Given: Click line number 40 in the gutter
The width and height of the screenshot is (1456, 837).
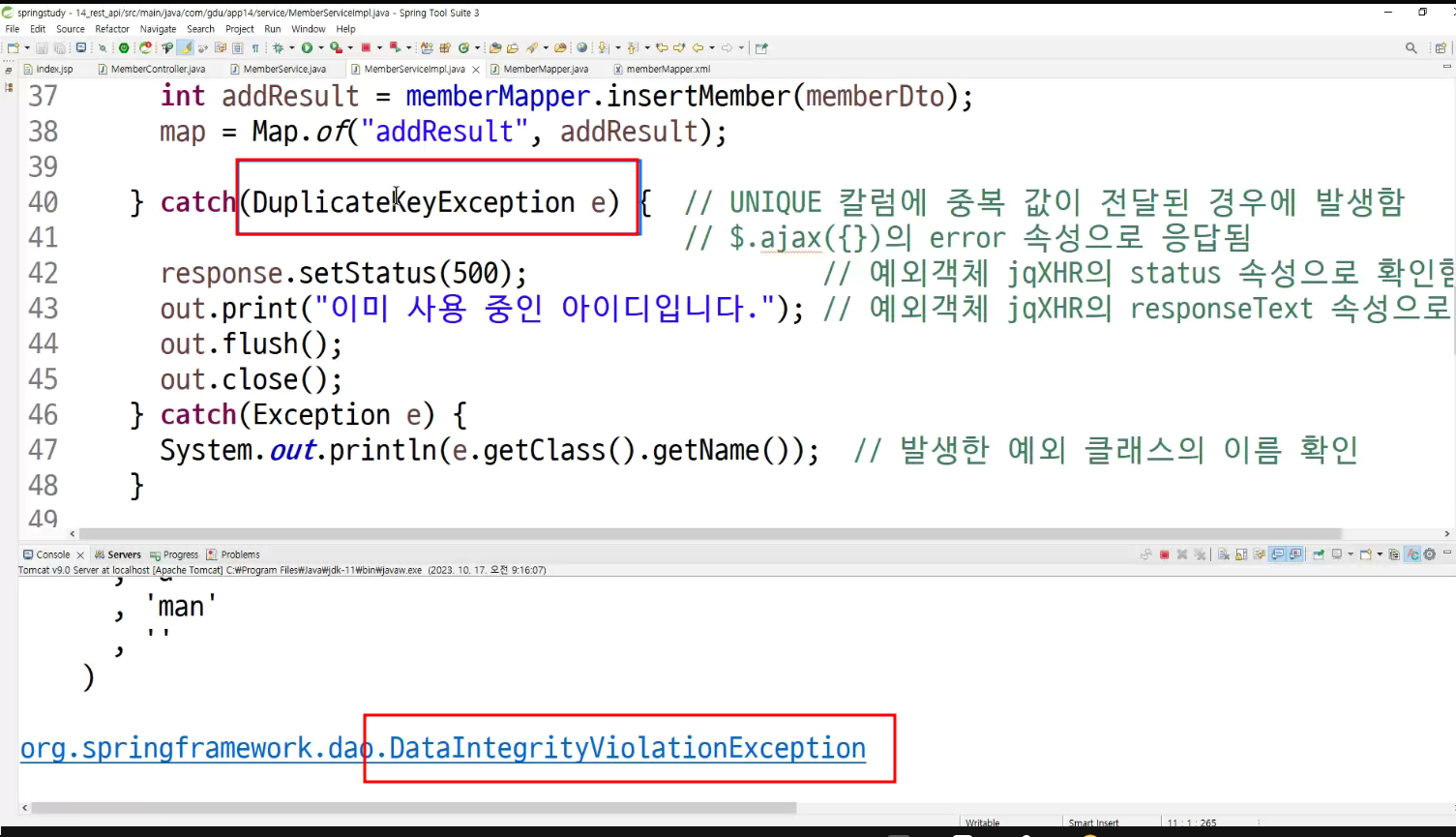Looking at the screenshot, I should pos(43,202).
